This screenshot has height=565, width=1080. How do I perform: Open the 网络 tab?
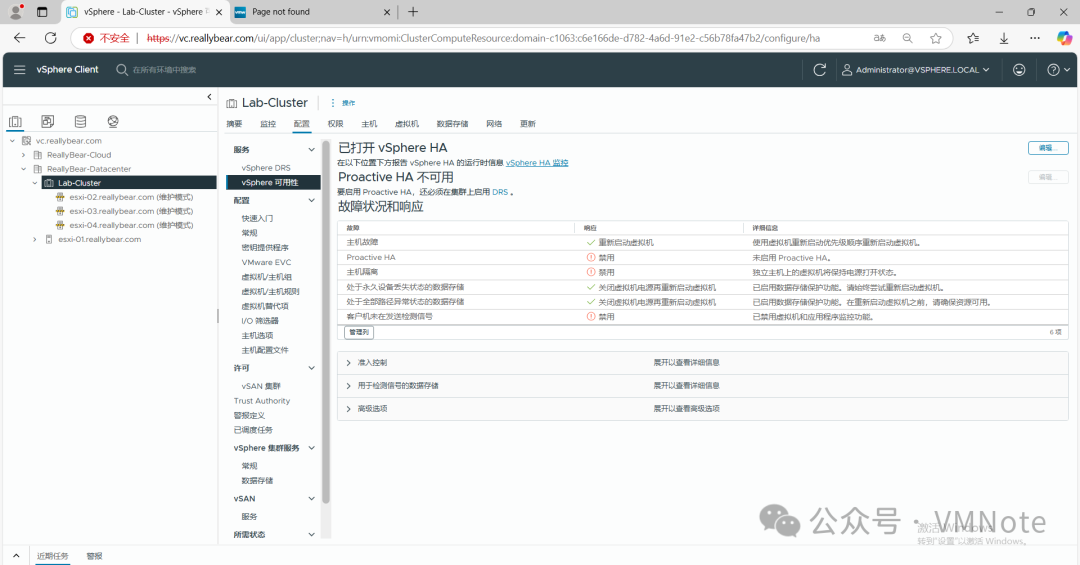(x=494, y=124)
